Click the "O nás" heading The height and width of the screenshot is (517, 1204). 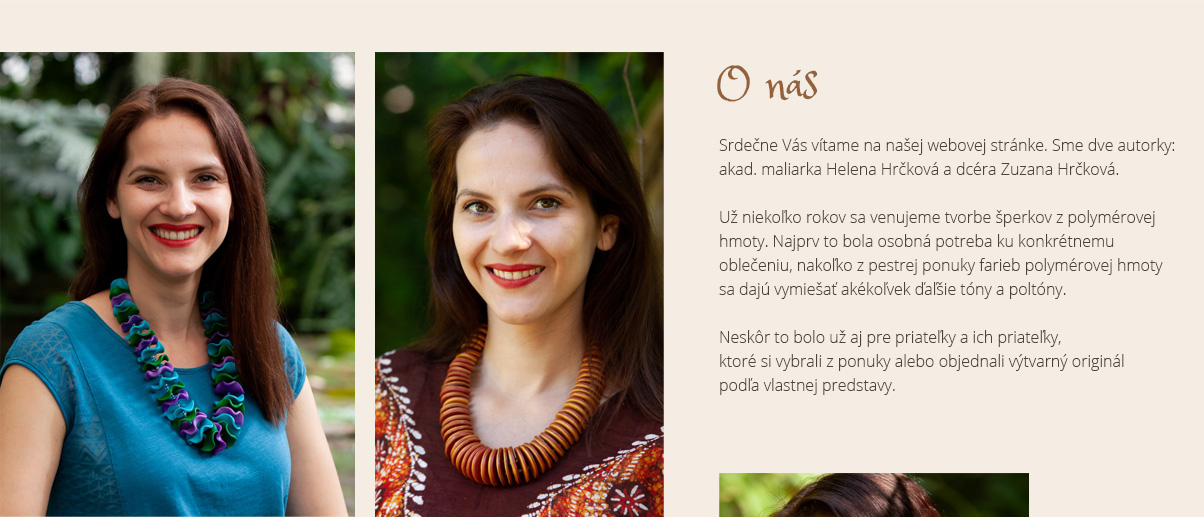[767, 86]
